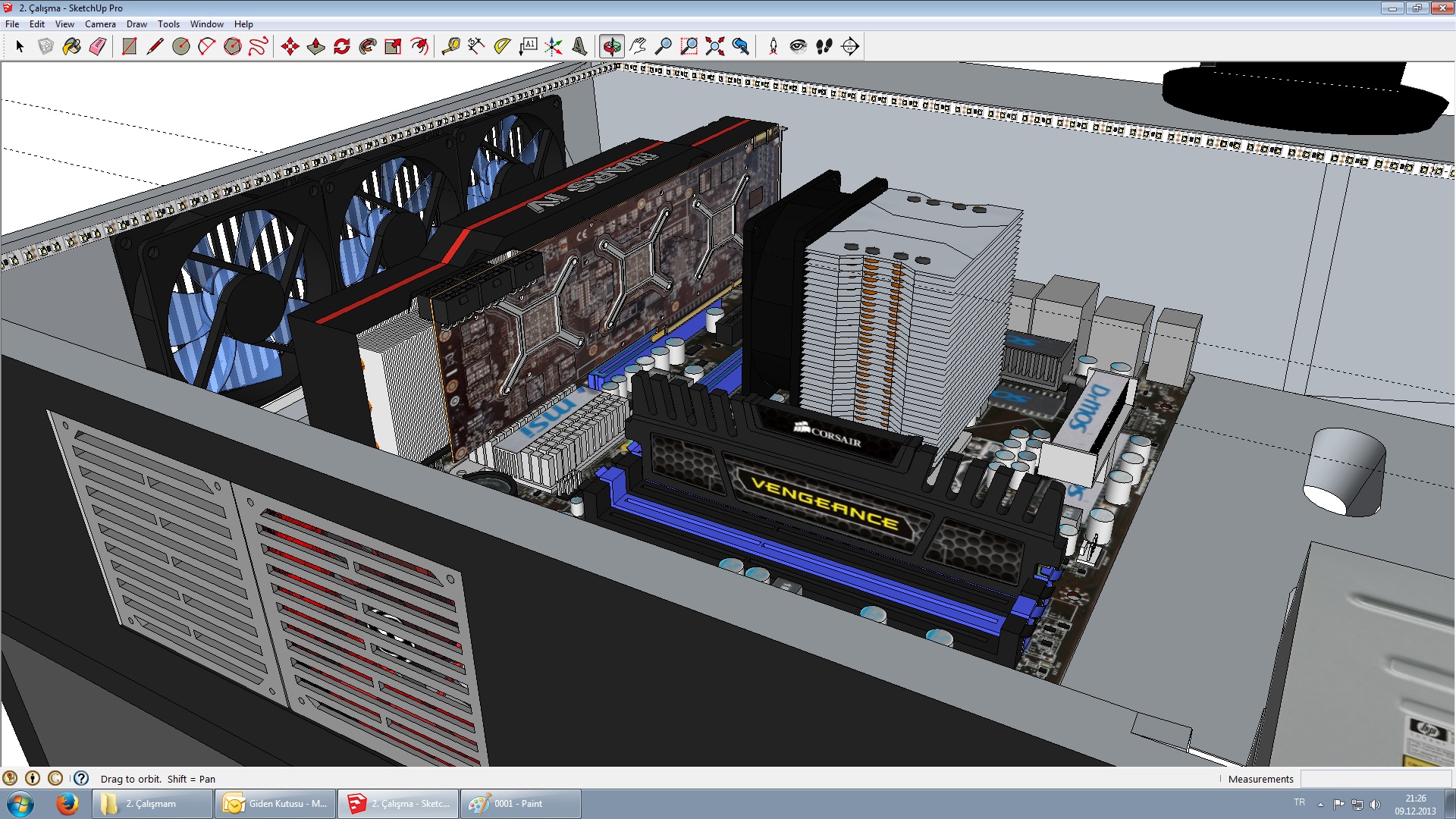Select the 3D Text tool

(580, 46)
